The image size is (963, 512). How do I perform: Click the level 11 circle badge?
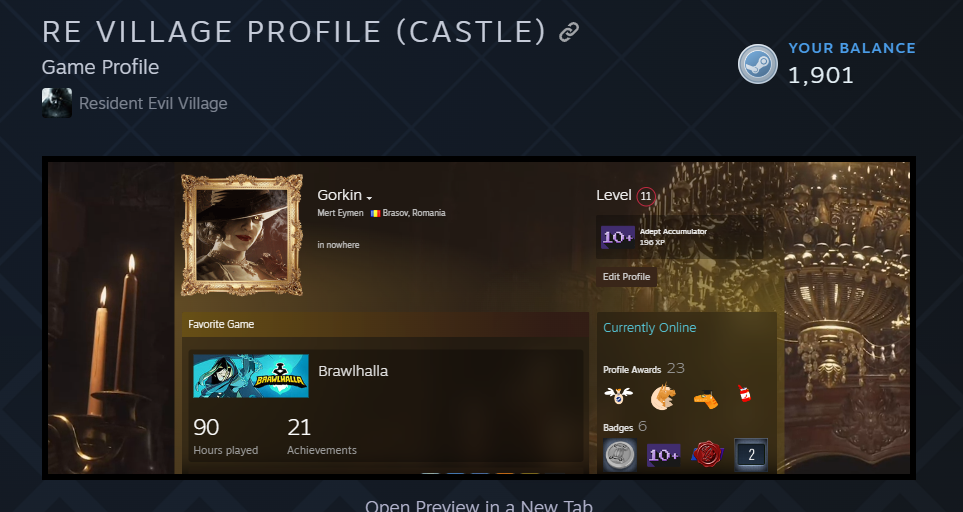(x=645, y=197)
